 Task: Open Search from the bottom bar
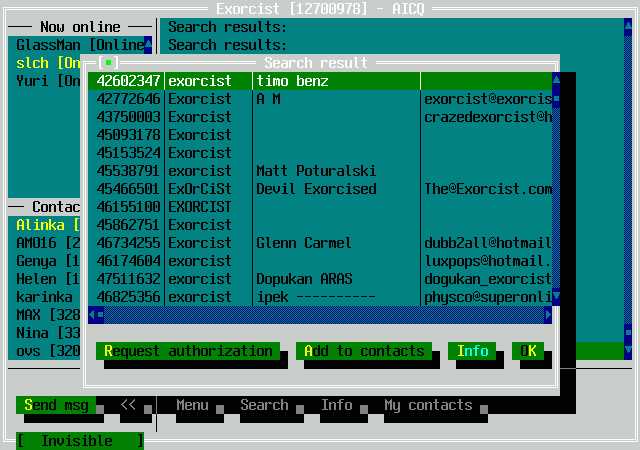pos(264,405)
